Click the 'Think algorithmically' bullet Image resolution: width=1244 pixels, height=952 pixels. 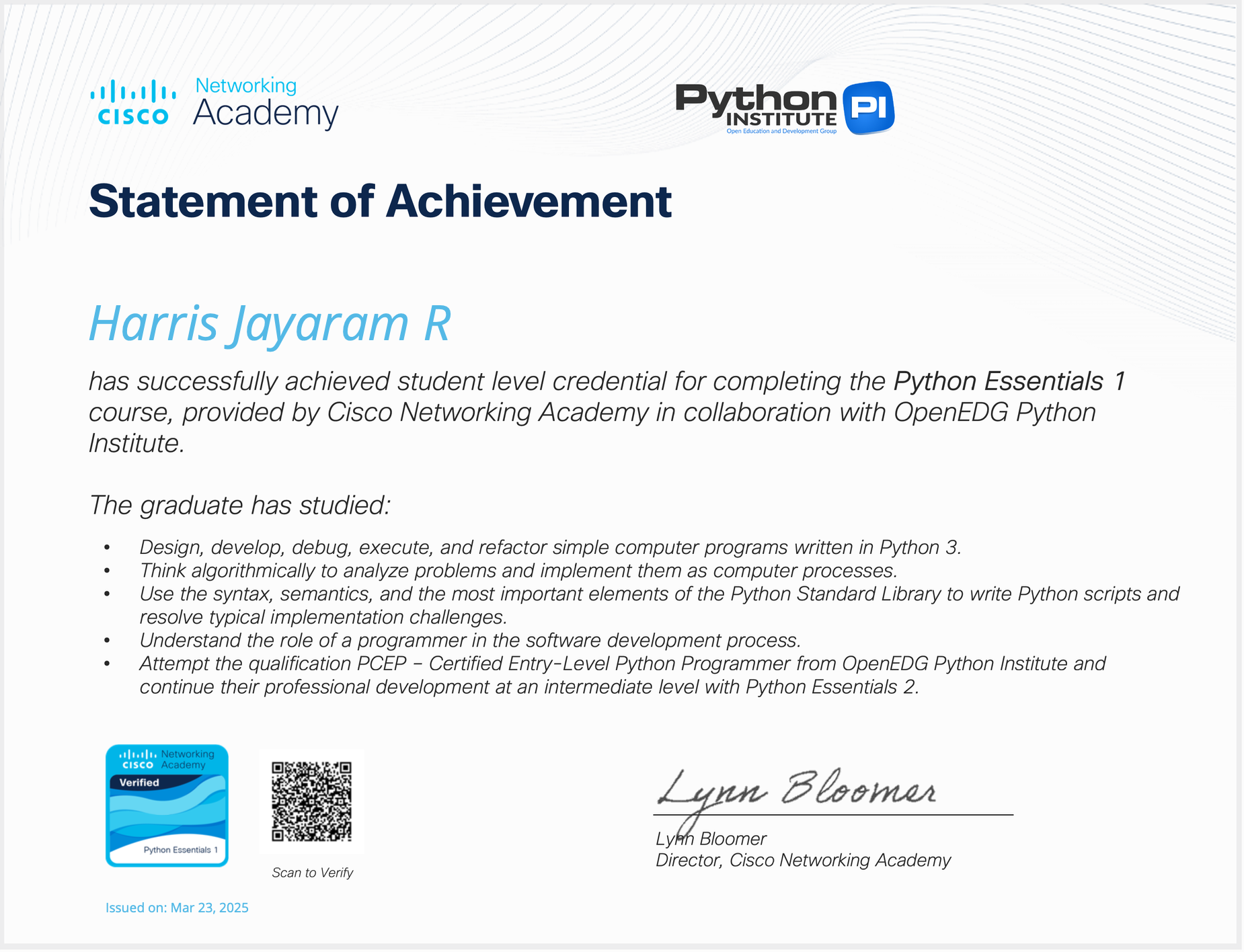coord(518,571)
